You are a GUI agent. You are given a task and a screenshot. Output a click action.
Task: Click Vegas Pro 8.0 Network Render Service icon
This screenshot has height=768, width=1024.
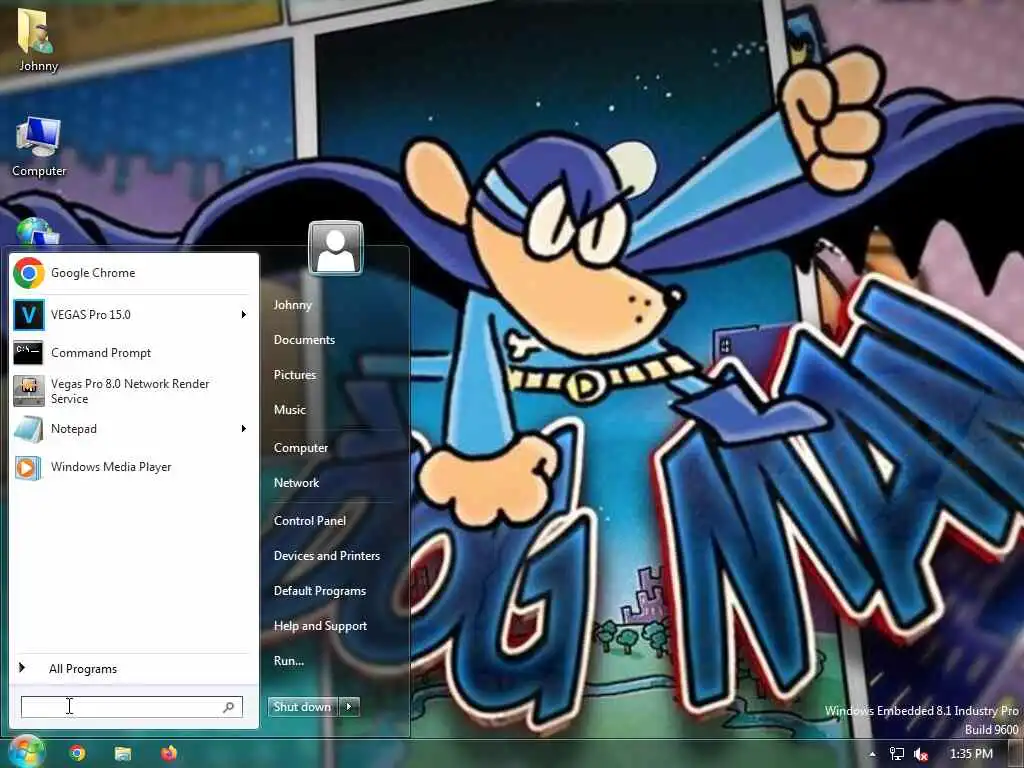tap(29, 391)
